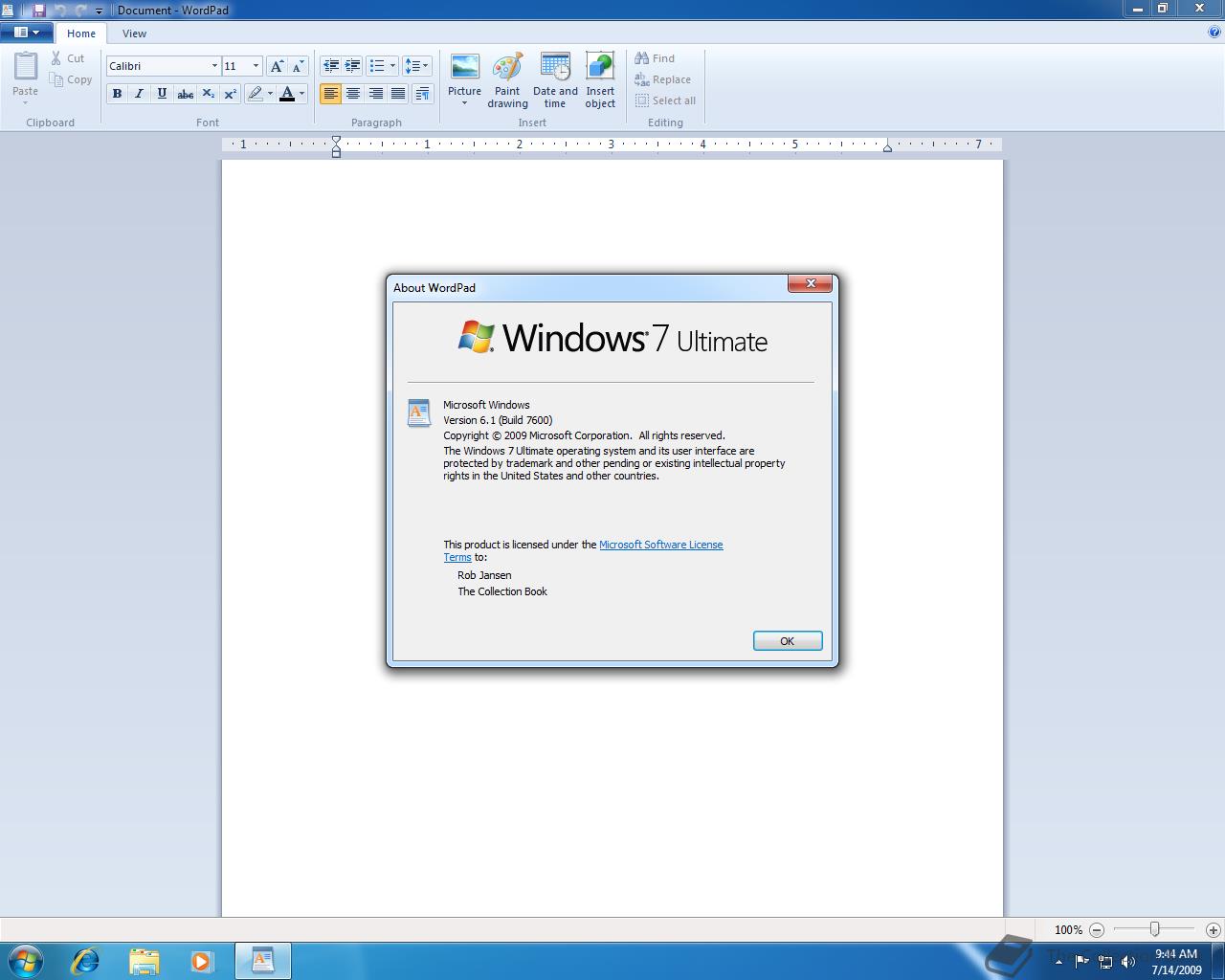Toggle Strikethrough formatting
The width and height of the screenshot is (1225, 980).
[185, 93]
